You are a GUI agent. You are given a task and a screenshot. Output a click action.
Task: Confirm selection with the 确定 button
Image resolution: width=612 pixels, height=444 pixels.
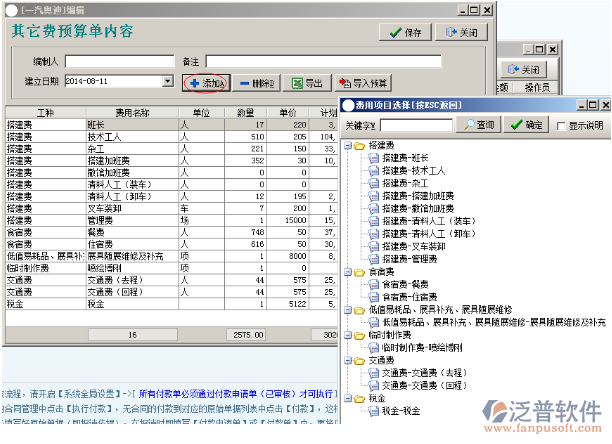tap(526, 125)
